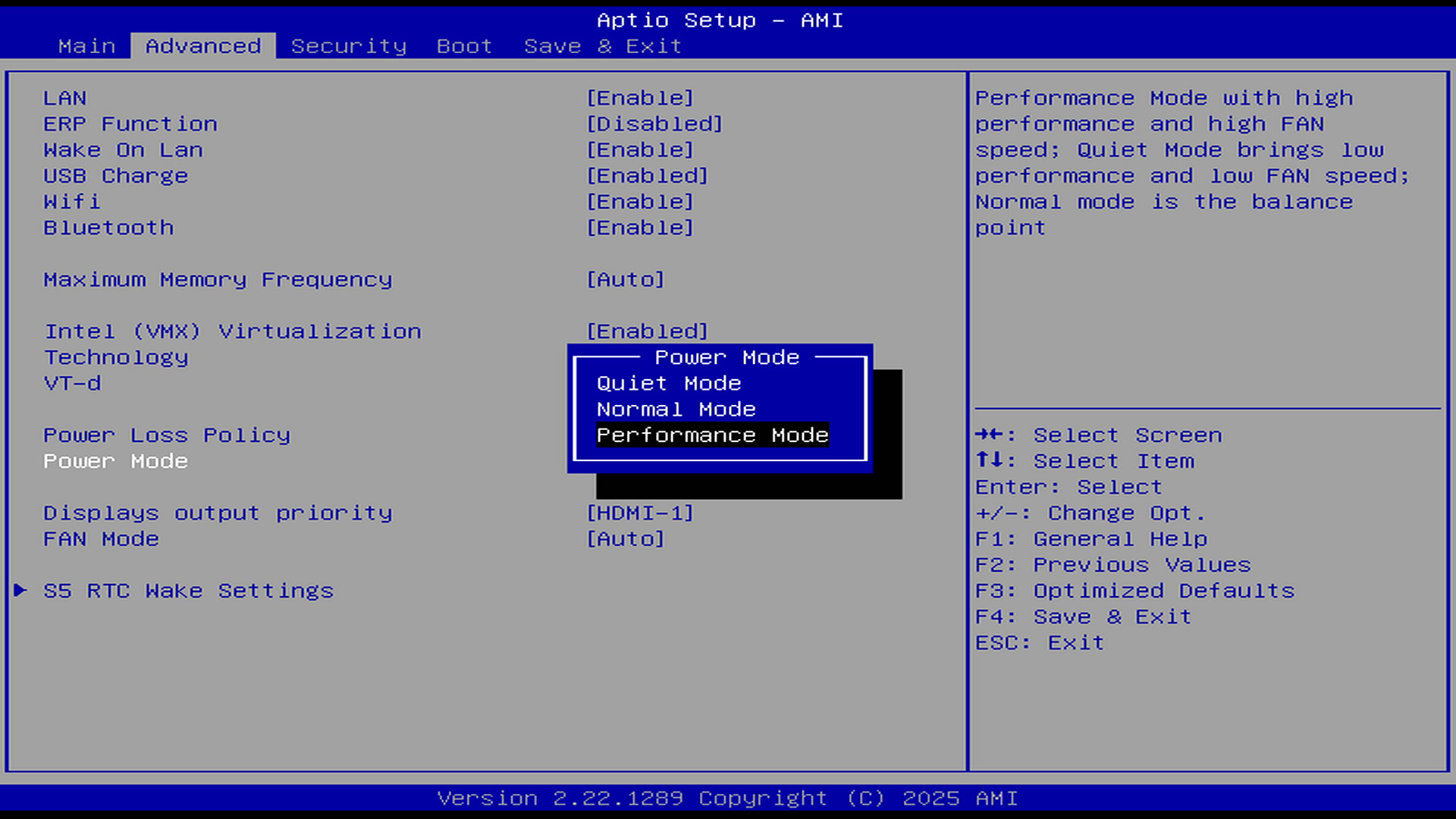Image resolution: width=1456 pixels, height=819 pixels.
Task: Open Maximum Memory Frequency Auto dropdown
Action: (x=626, y=279)
